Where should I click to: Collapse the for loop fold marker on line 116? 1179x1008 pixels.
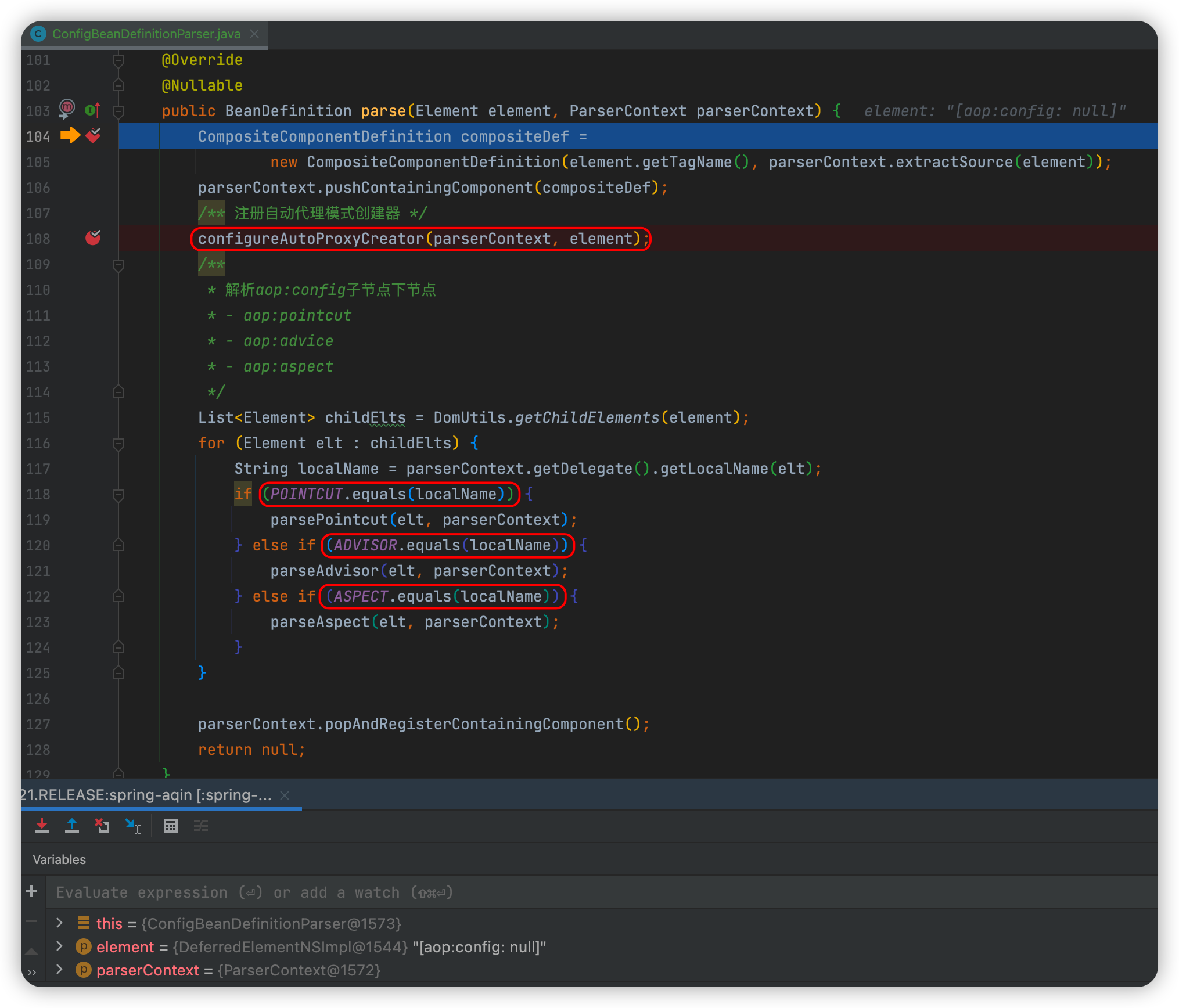[x=118, y=444]
